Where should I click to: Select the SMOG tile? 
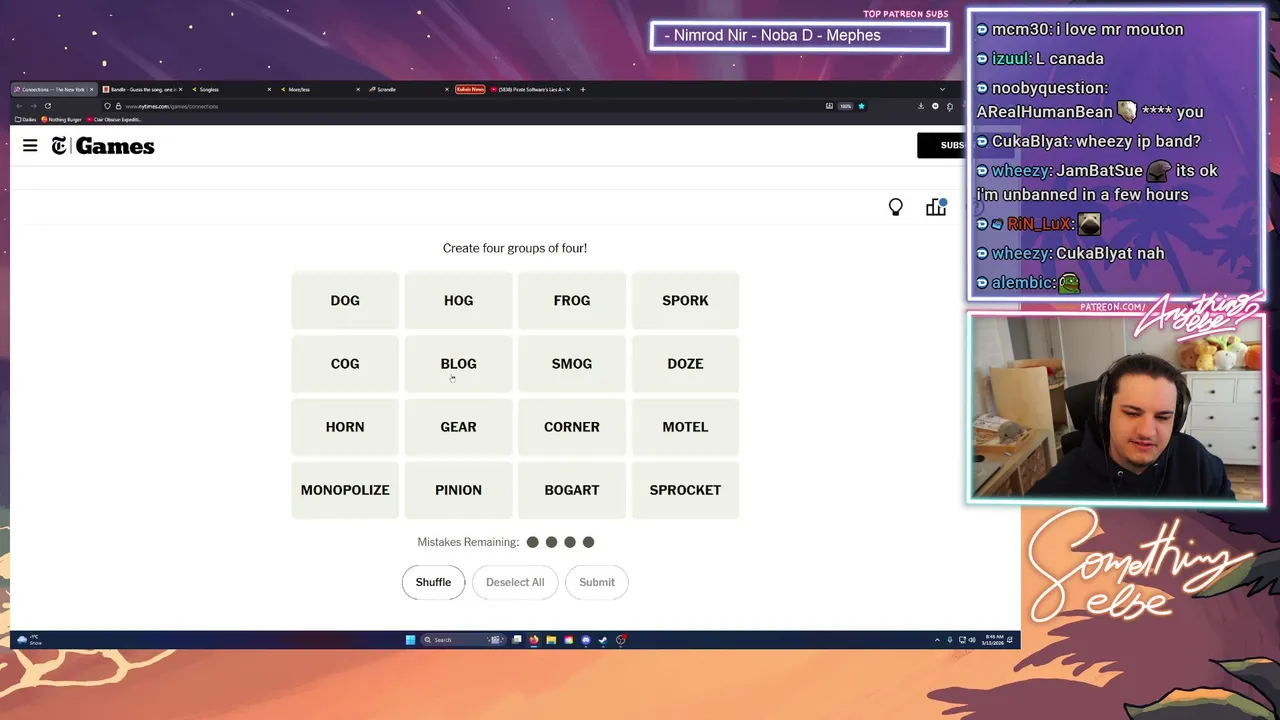[572, 364]
